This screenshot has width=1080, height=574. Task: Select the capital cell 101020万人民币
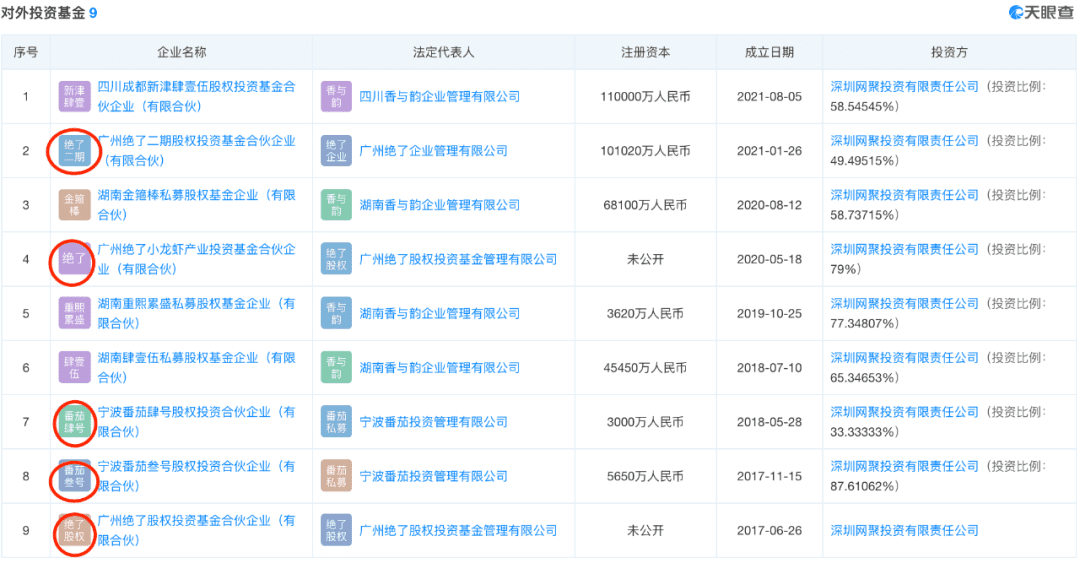point(645,151)
